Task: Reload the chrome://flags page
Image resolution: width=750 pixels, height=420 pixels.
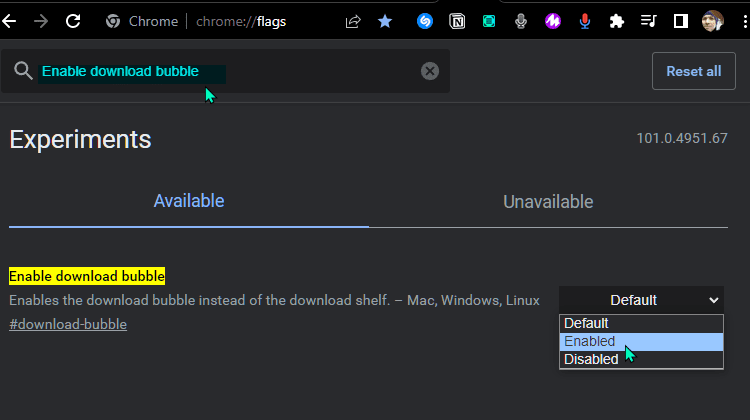Action: [x=73, y=21]
